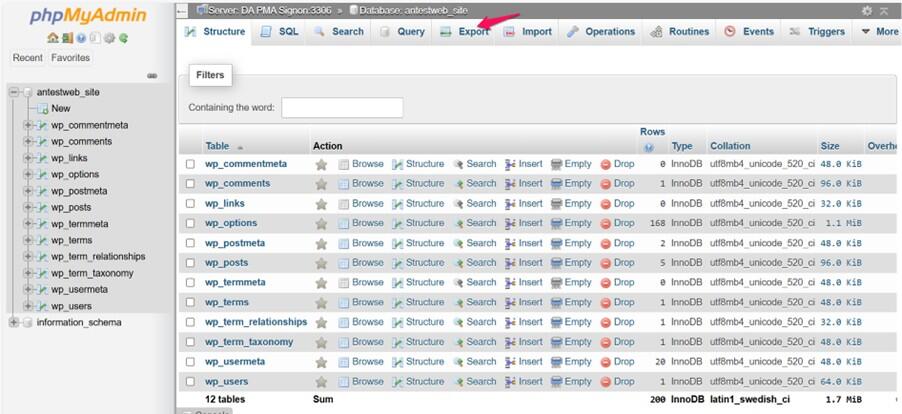
Task: Go to the Operations tab
Action: pyautogui.click(x=601, y=32)
